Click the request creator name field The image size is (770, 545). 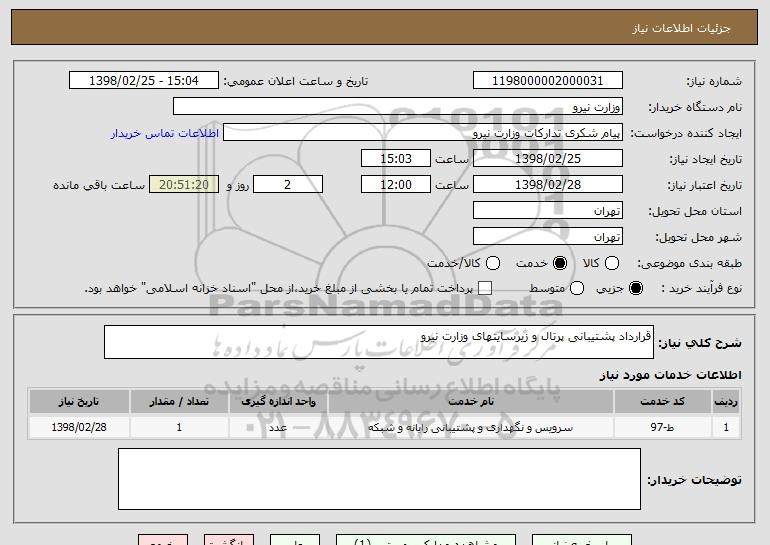(423, 133)
